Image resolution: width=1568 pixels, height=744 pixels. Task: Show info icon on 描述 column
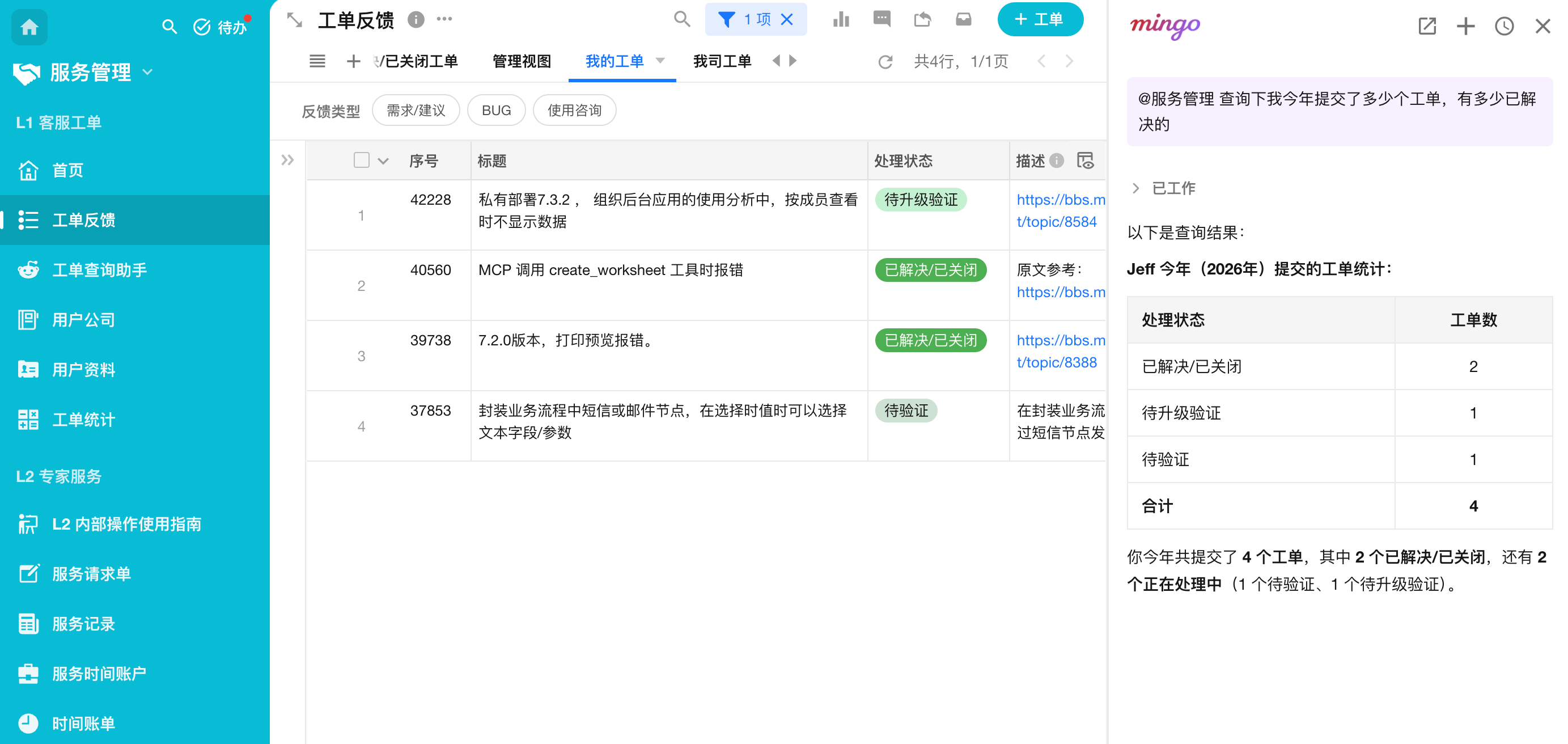[1057, 160]
